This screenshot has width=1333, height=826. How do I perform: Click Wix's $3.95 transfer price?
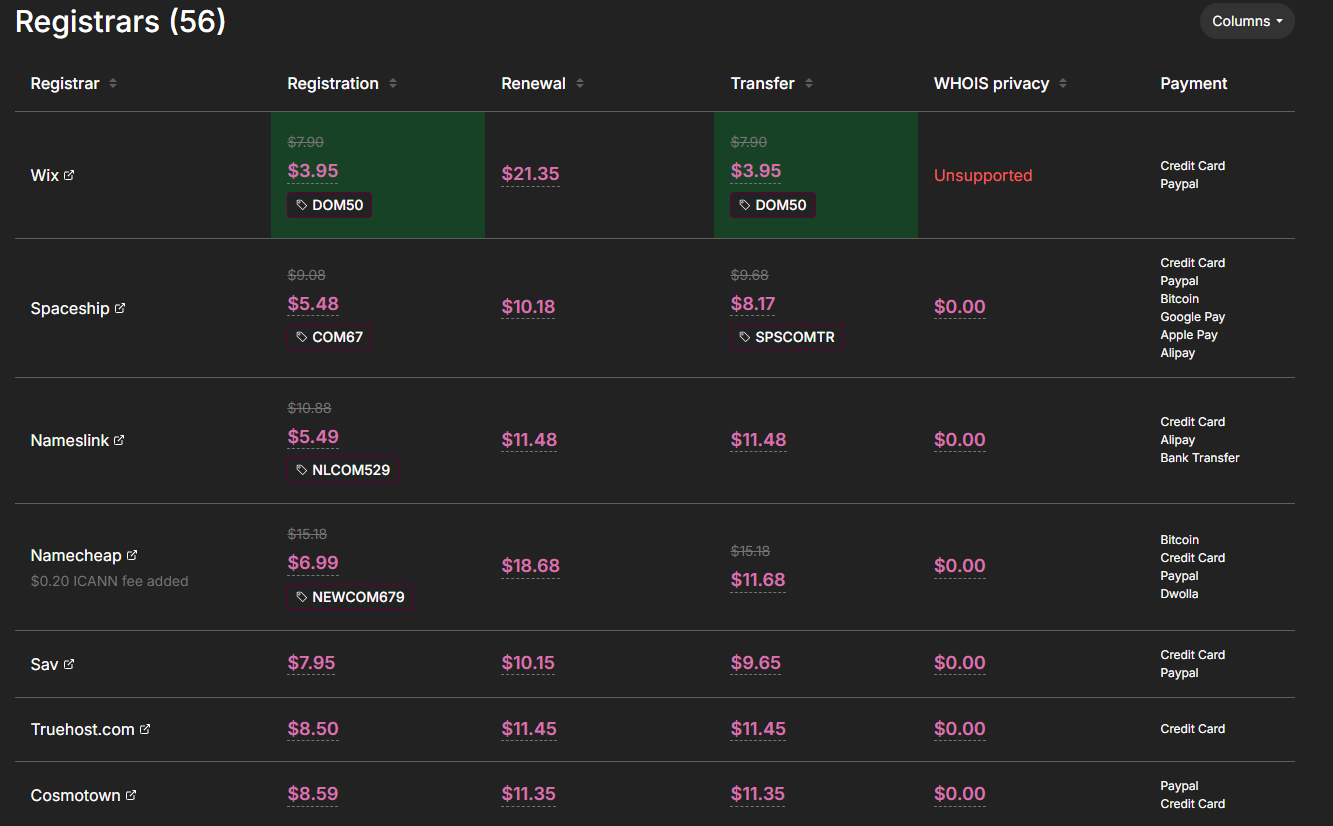[x=756, y=171]
